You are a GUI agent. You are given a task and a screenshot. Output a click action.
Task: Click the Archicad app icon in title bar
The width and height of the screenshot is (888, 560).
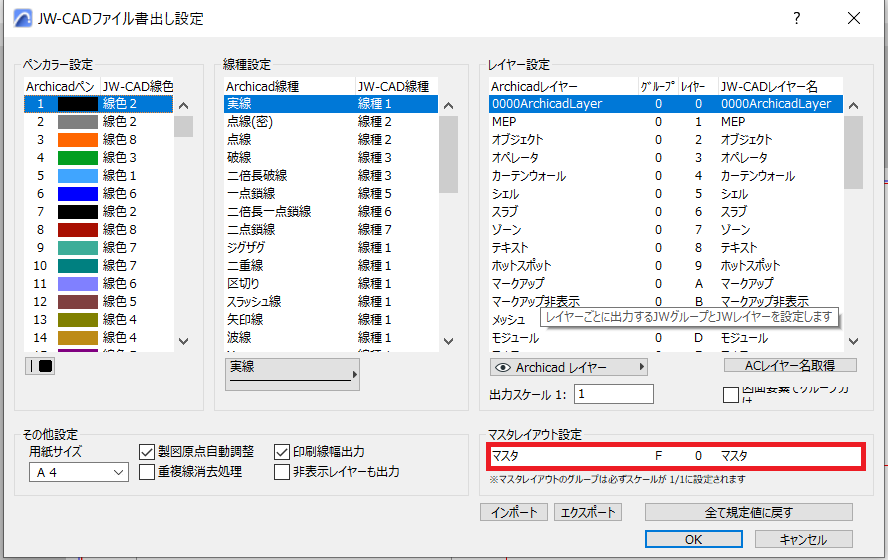pos(23,18)
